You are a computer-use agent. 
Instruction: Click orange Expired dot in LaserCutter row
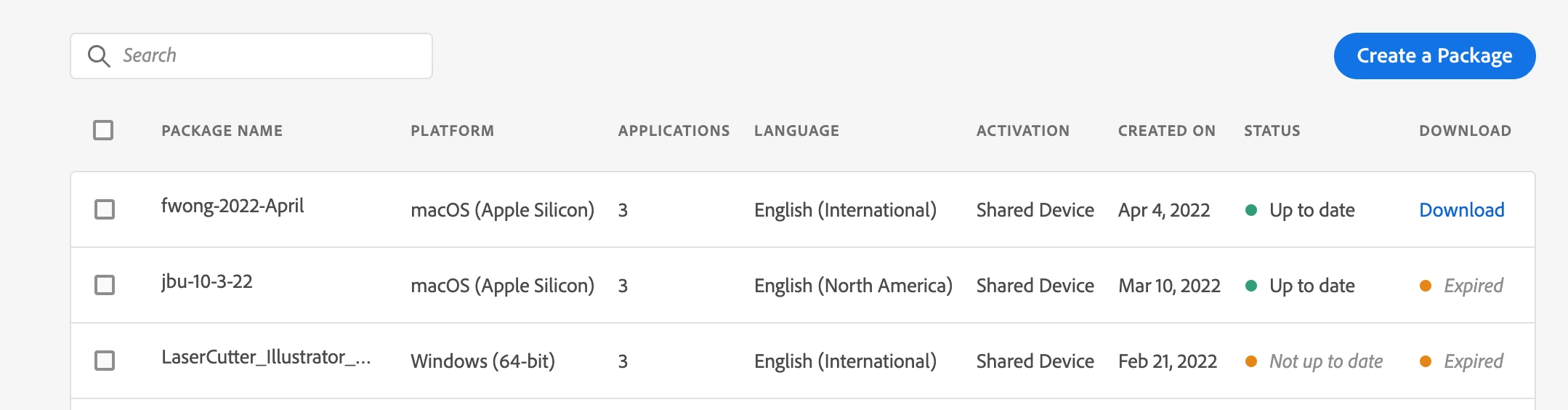(x=1426, y=361)
